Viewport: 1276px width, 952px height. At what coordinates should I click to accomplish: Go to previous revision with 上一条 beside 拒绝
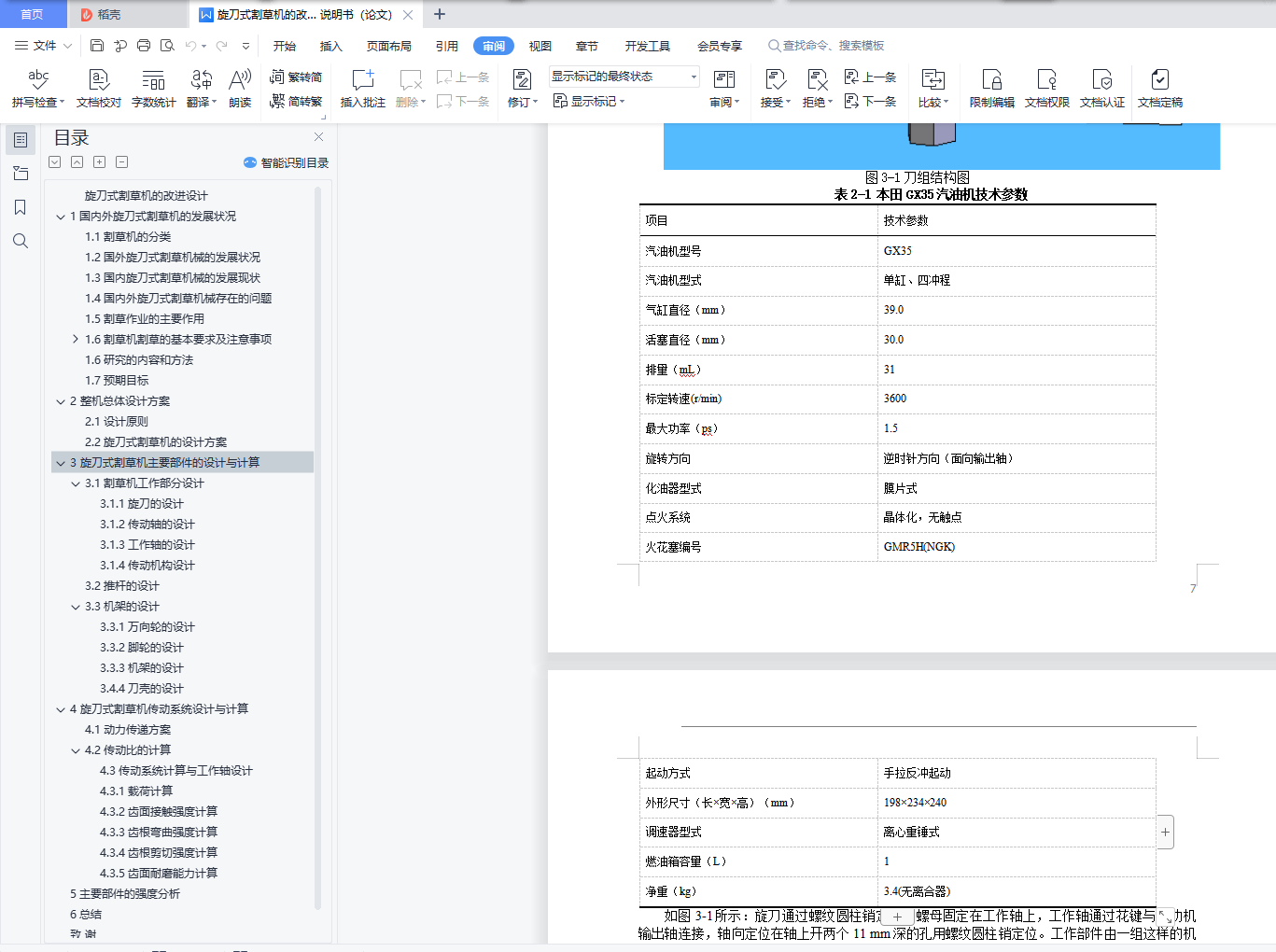(870, 77)
